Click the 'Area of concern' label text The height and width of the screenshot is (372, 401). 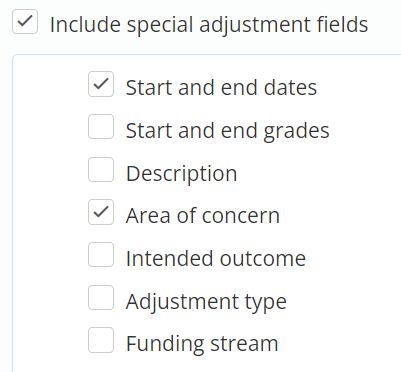[x=203, y=216]
